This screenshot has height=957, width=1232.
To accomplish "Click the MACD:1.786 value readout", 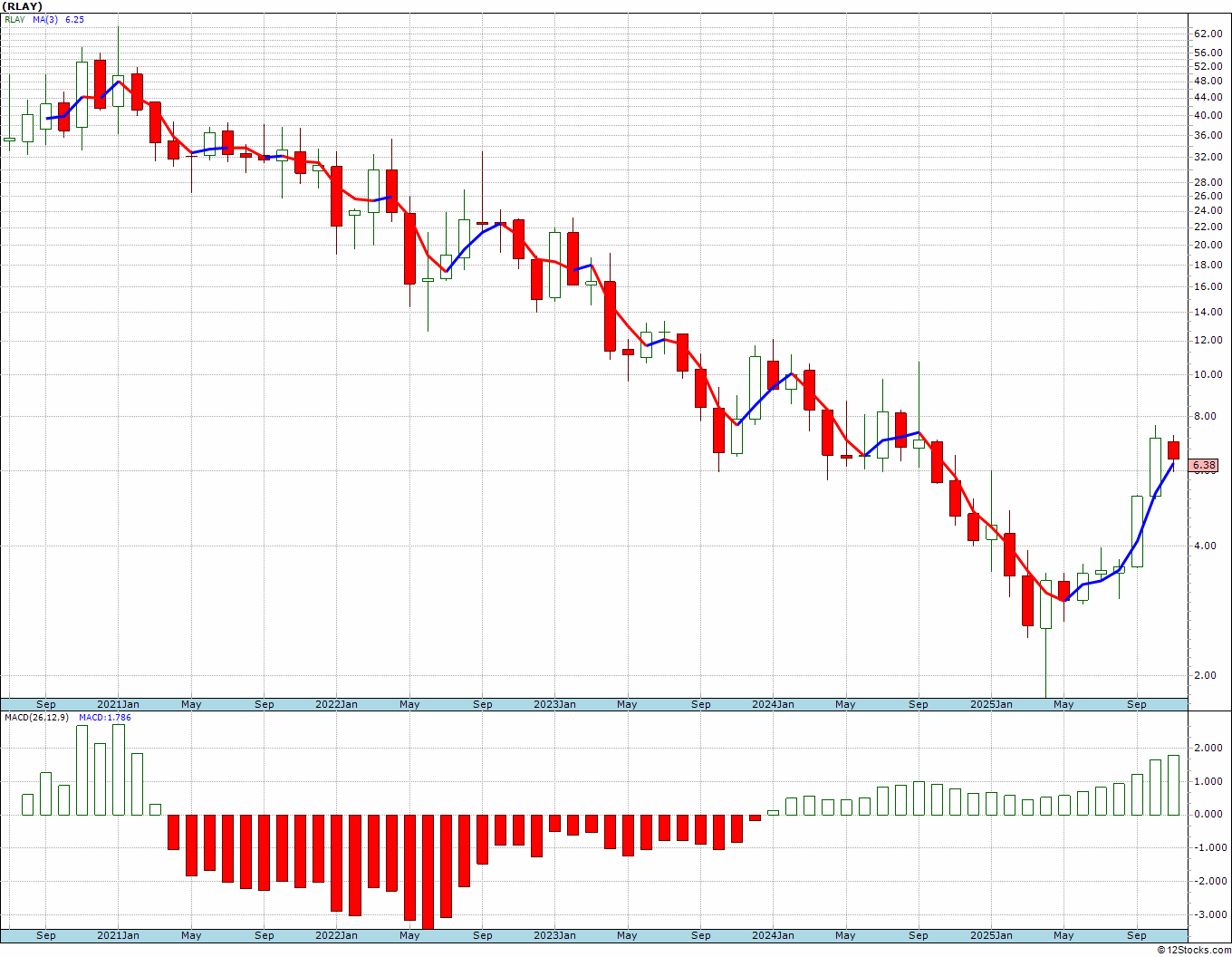I will coord(104,717).
